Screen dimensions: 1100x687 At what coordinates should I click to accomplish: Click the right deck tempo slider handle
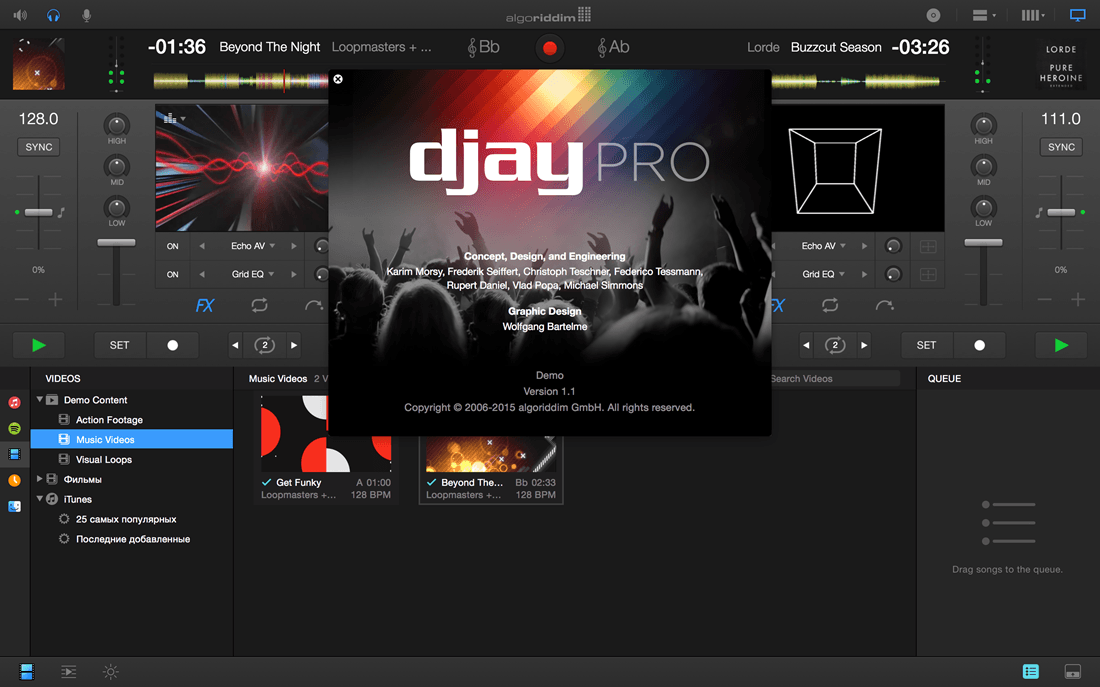pyautogui.click(x=1061, y=212)
